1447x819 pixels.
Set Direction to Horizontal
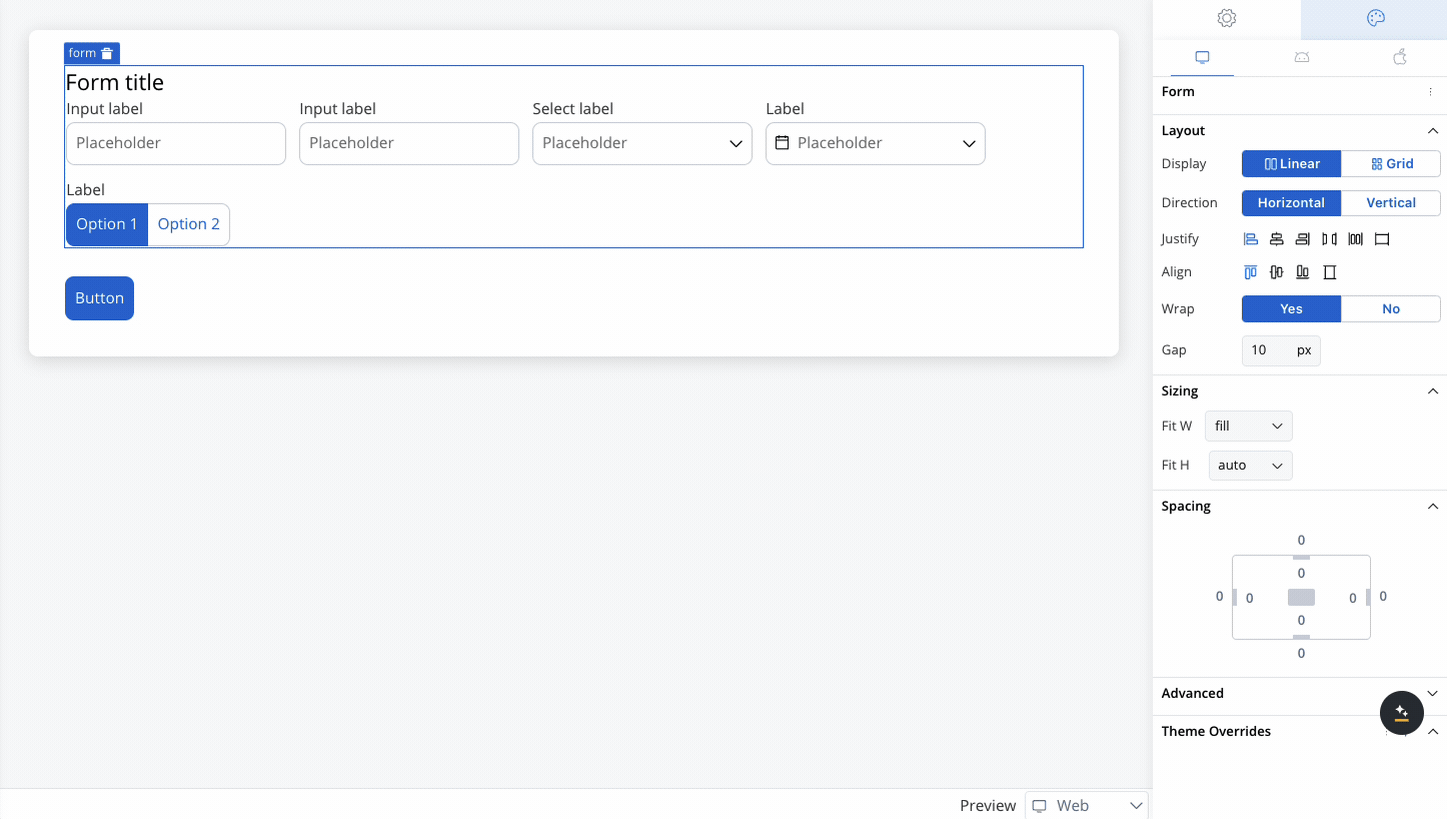click(x=1291, y=203)
